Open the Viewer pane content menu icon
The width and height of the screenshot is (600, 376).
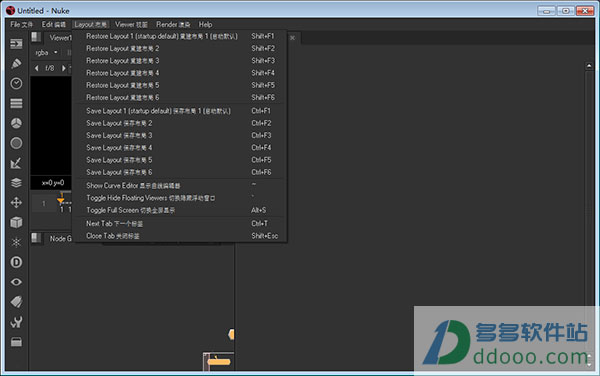[36, 37]
